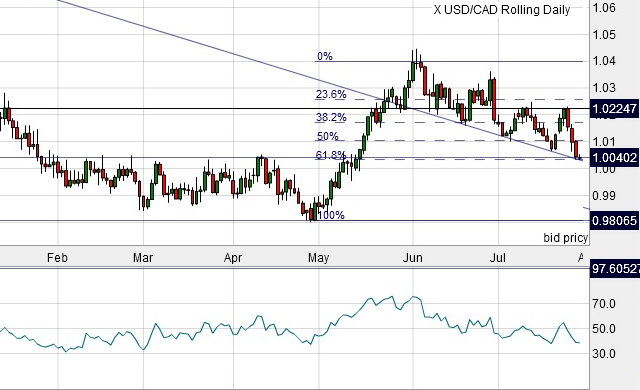Click the 70.0 RSI axis label

(x=604, y=304)
